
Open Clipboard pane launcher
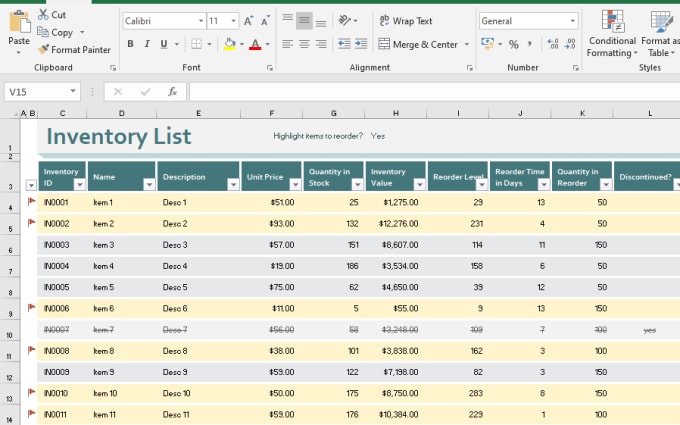pos(113,68)
